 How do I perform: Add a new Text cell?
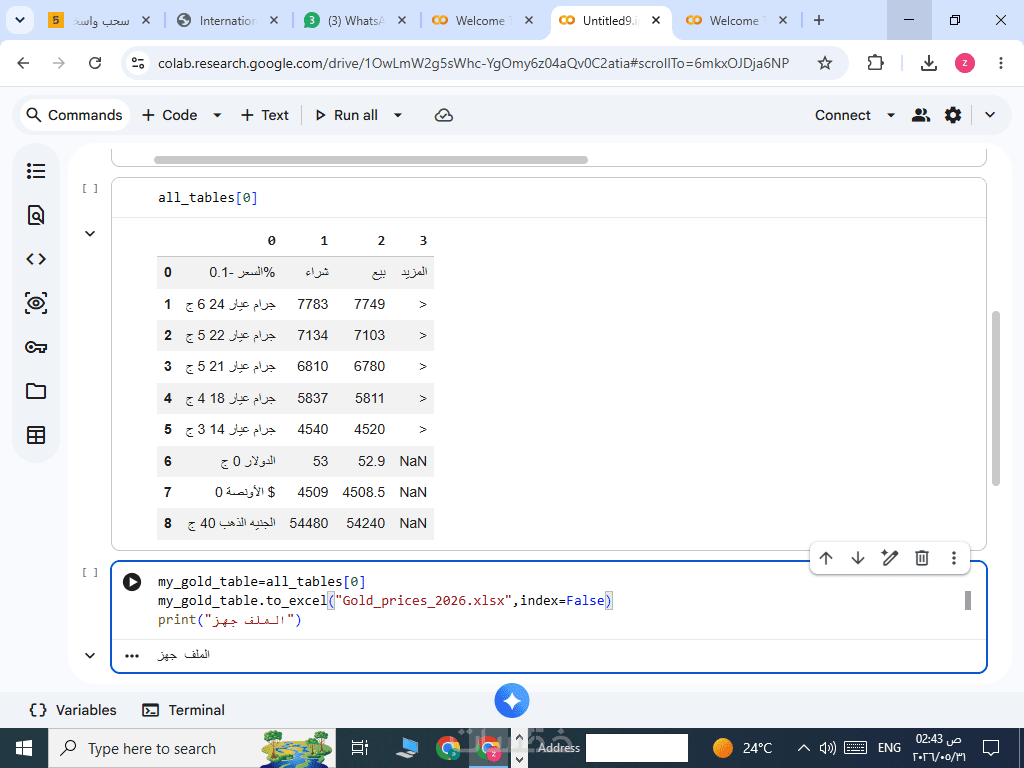265,116
